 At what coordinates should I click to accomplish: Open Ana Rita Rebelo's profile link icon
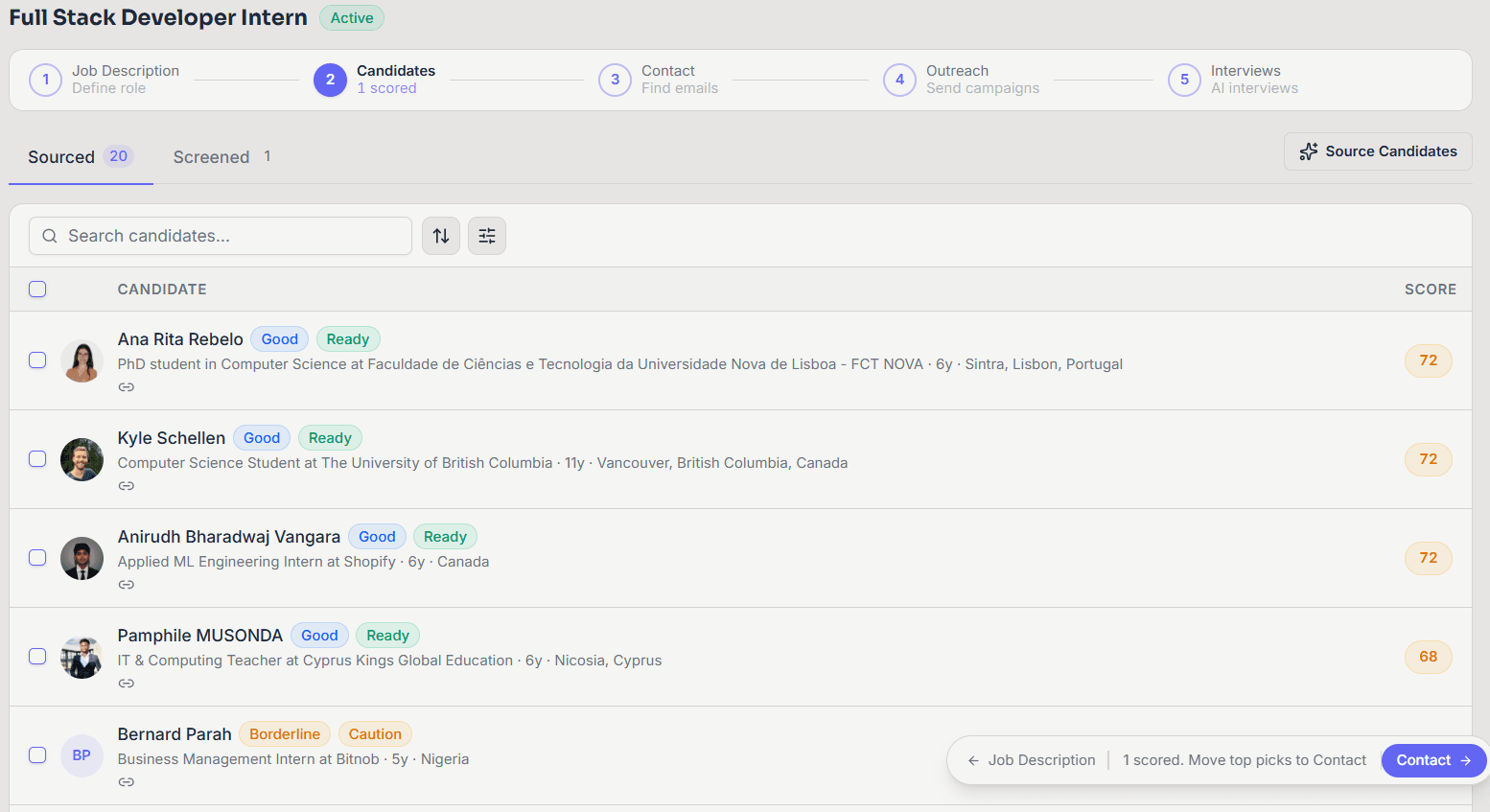point(127,387)
